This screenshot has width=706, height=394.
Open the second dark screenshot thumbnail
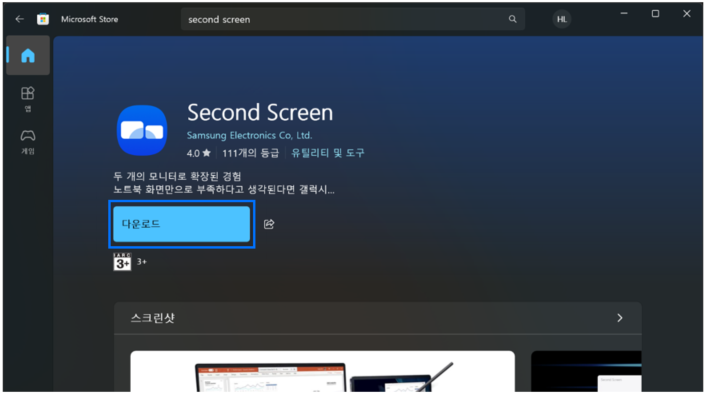click(586, 371)
